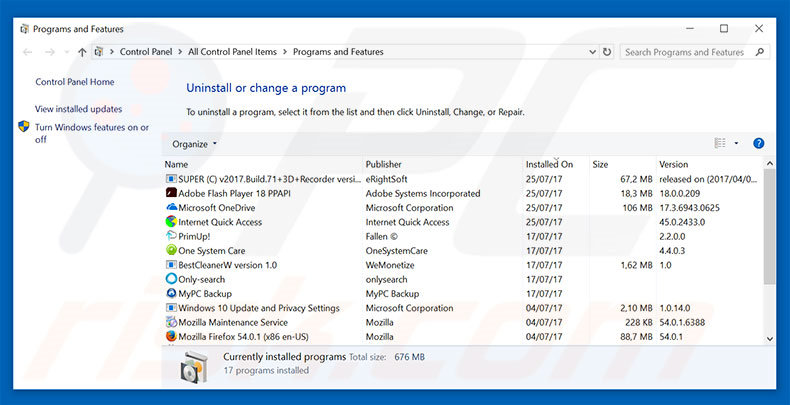Select the Internet Quick Access entry
790x405 pixels.
click(x=464, y=222)
